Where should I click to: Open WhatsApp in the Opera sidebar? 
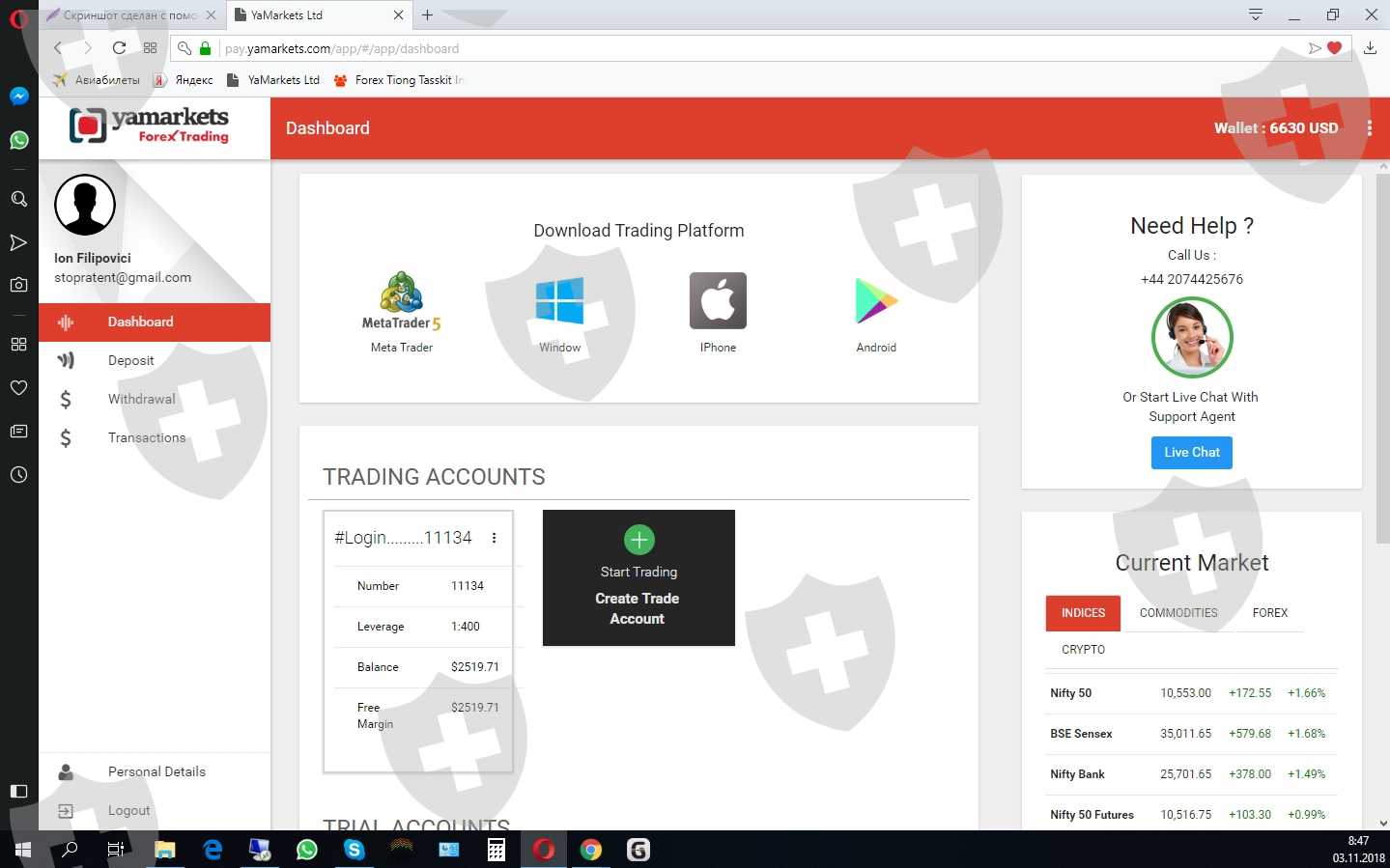pos(18,141)
